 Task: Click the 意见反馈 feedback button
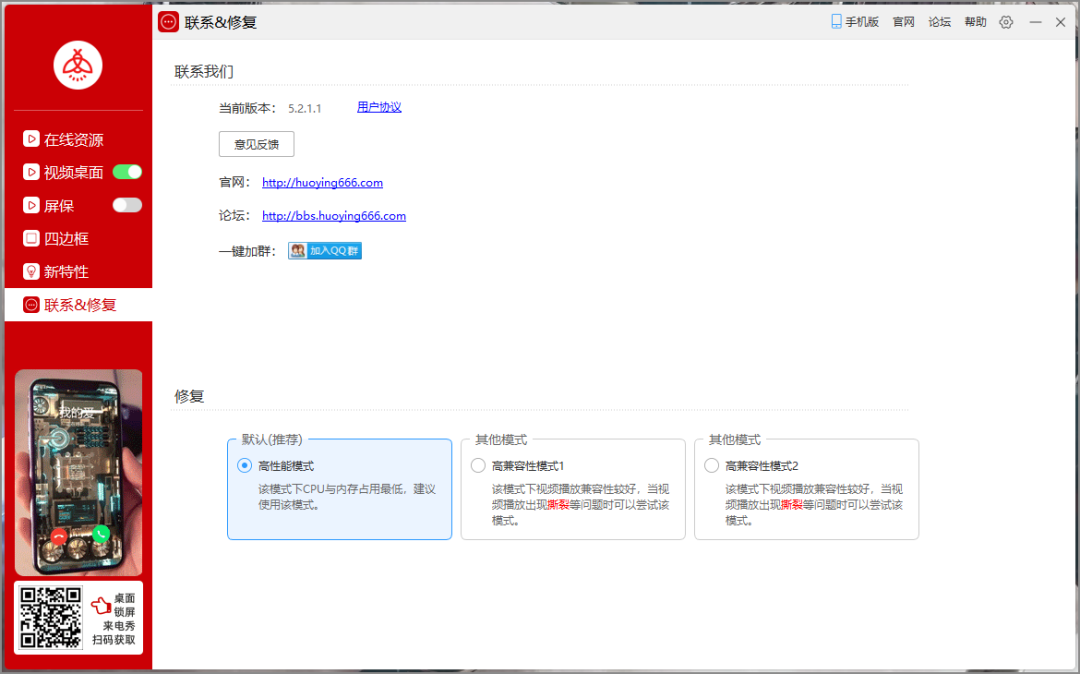pyautogui.click(x=256, y=144)
